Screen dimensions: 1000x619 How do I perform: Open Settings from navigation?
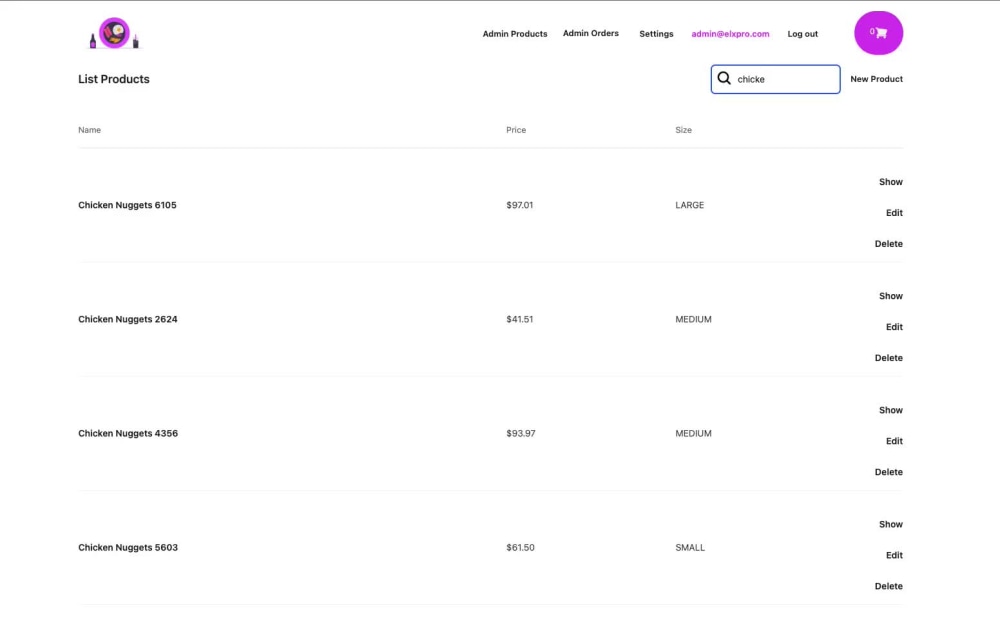pos(656,34)
